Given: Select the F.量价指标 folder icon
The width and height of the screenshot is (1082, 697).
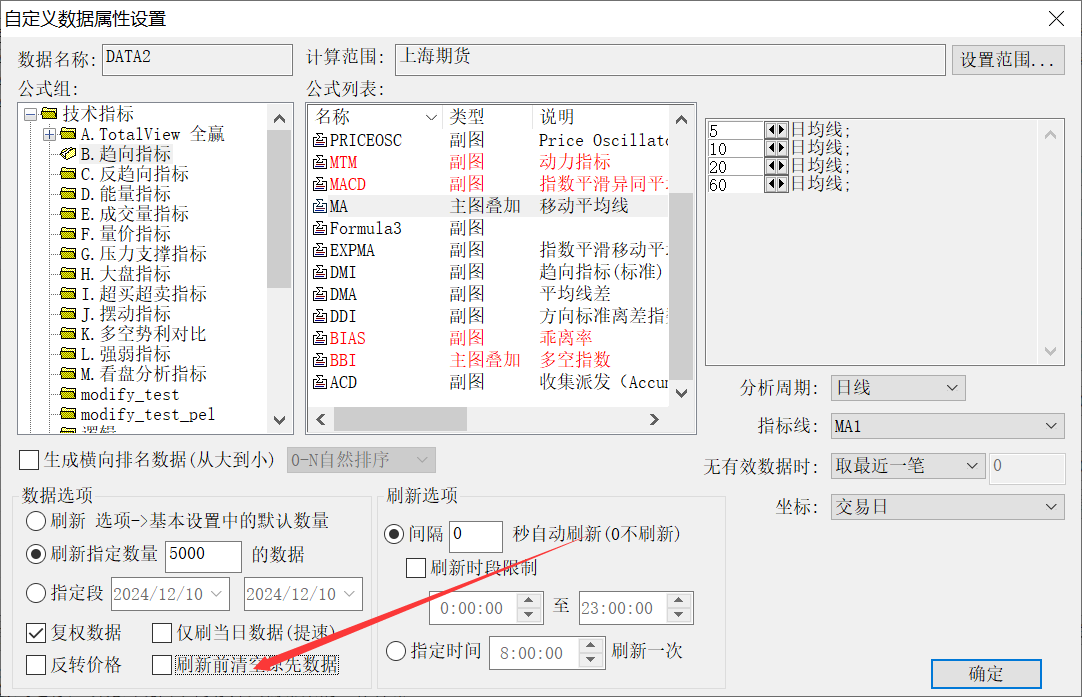Looking at the screenshot, I should [x=68, y=233].
